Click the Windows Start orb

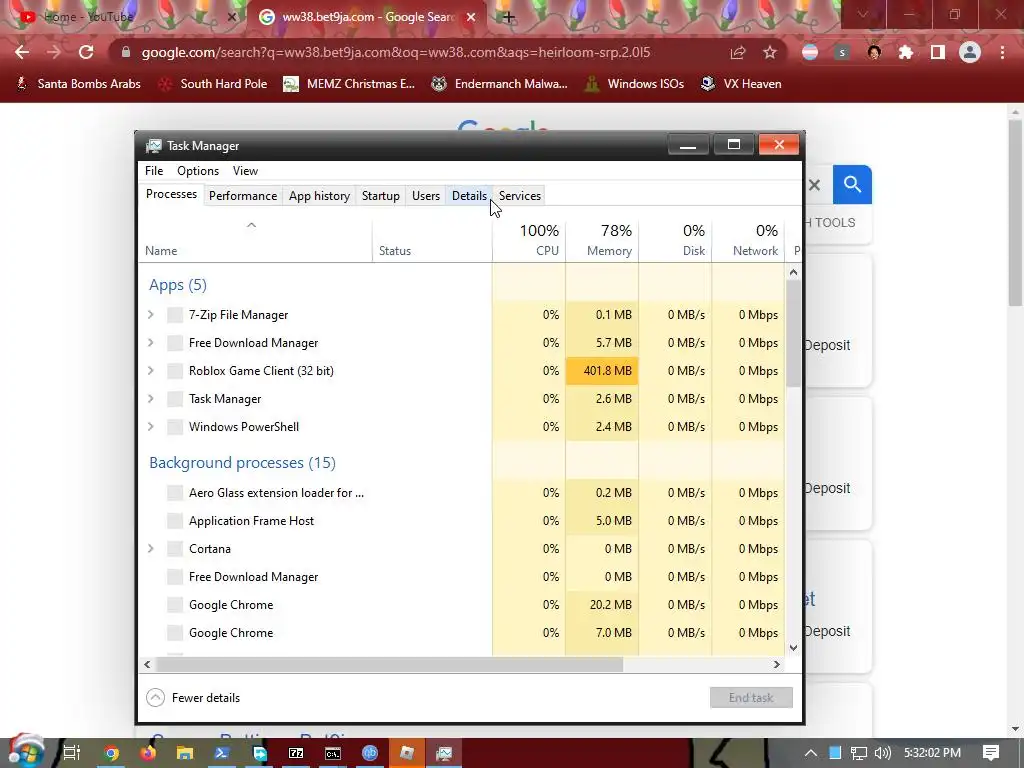(x=25, y=752)
